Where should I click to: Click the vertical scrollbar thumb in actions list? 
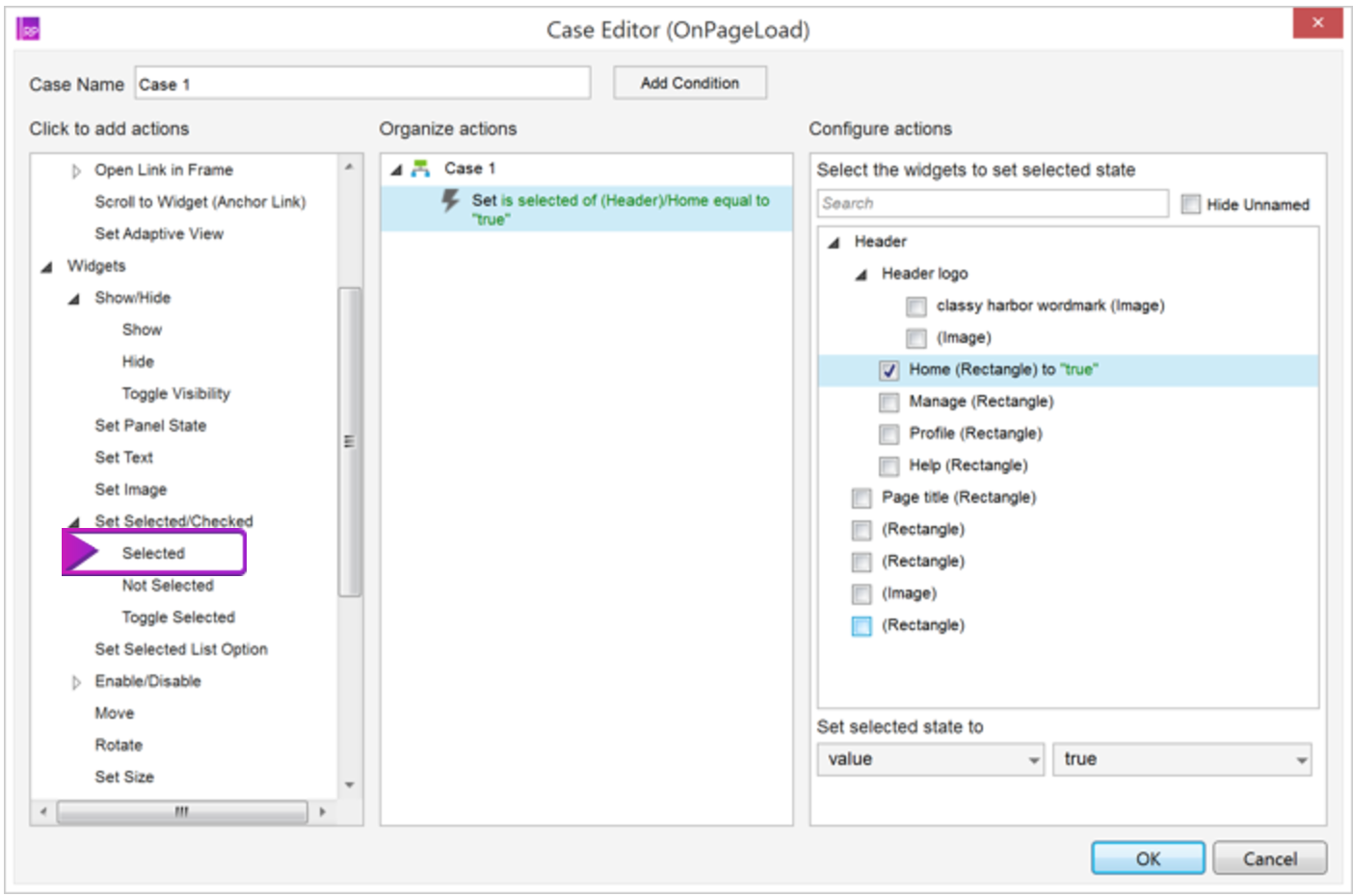pyautogui.click(x=349, y=442)
